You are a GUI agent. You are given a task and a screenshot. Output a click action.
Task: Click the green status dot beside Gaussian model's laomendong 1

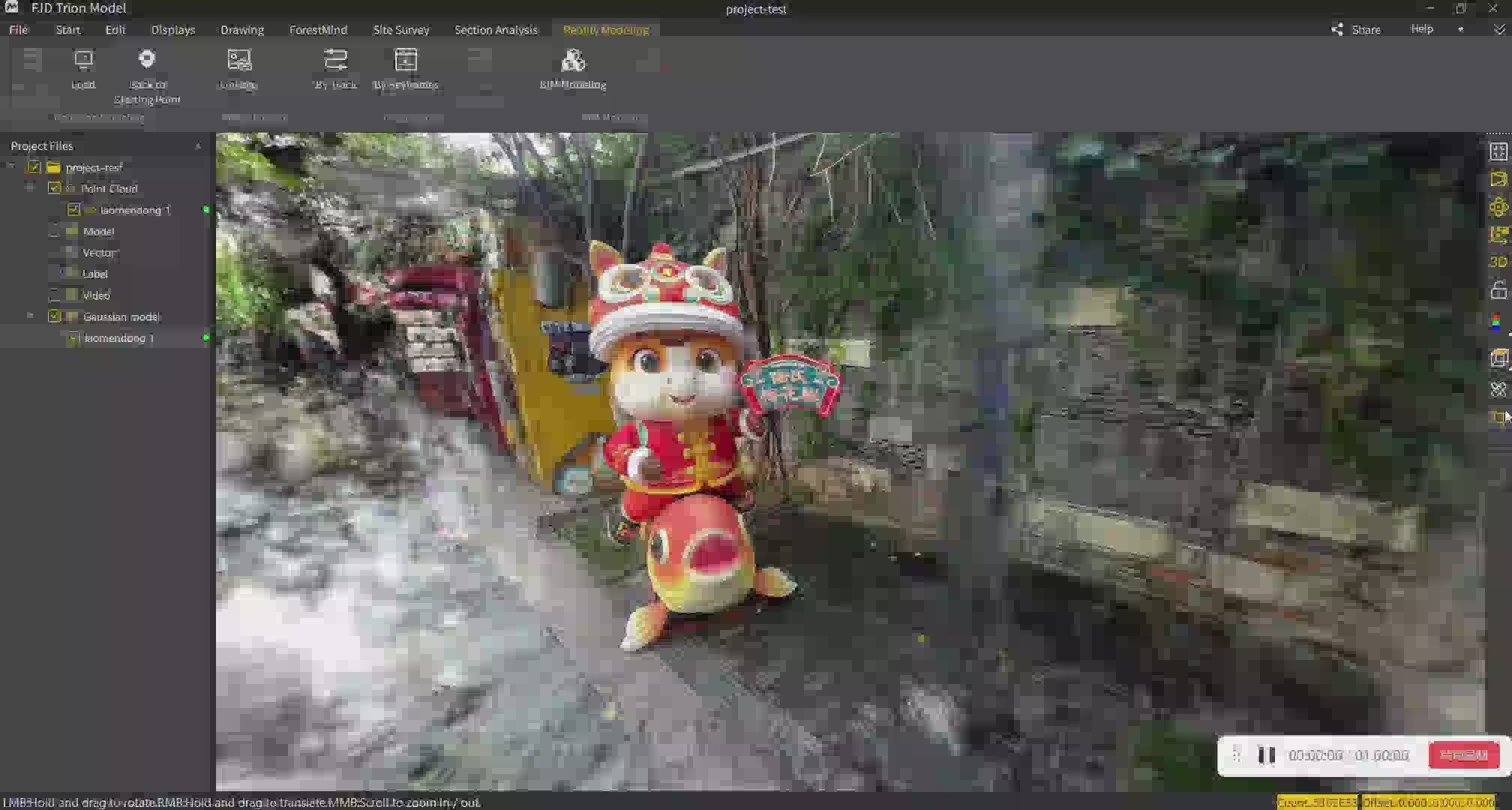point(206,338)
